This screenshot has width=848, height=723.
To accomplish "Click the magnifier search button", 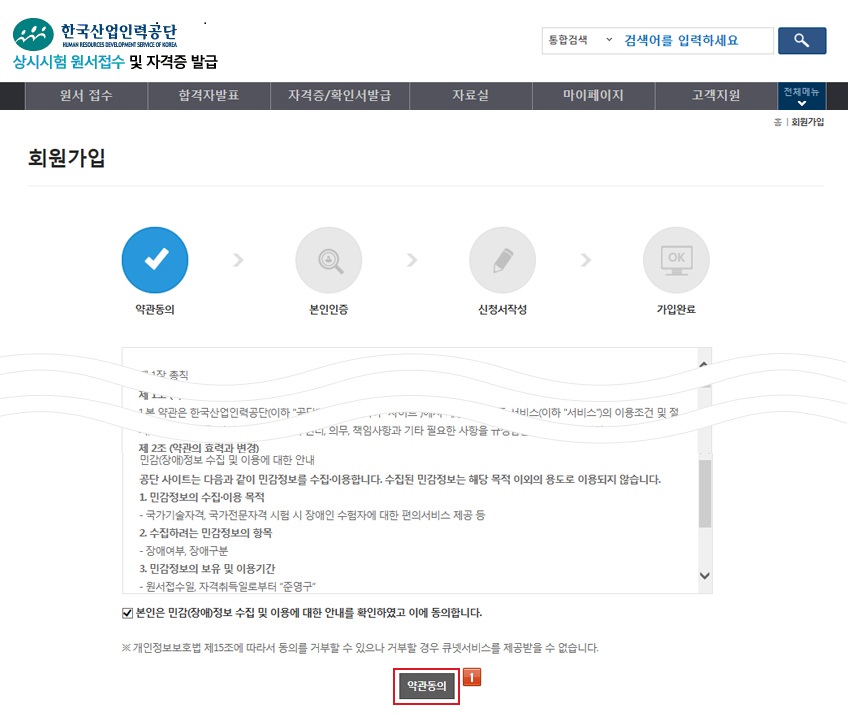I will 801,40.
